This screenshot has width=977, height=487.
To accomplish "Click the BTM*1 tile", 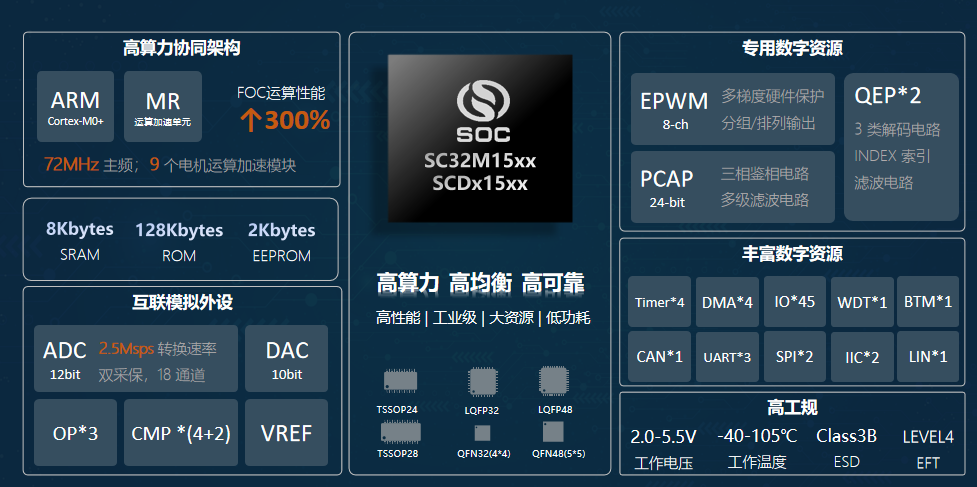I will (x=928, y=302).
